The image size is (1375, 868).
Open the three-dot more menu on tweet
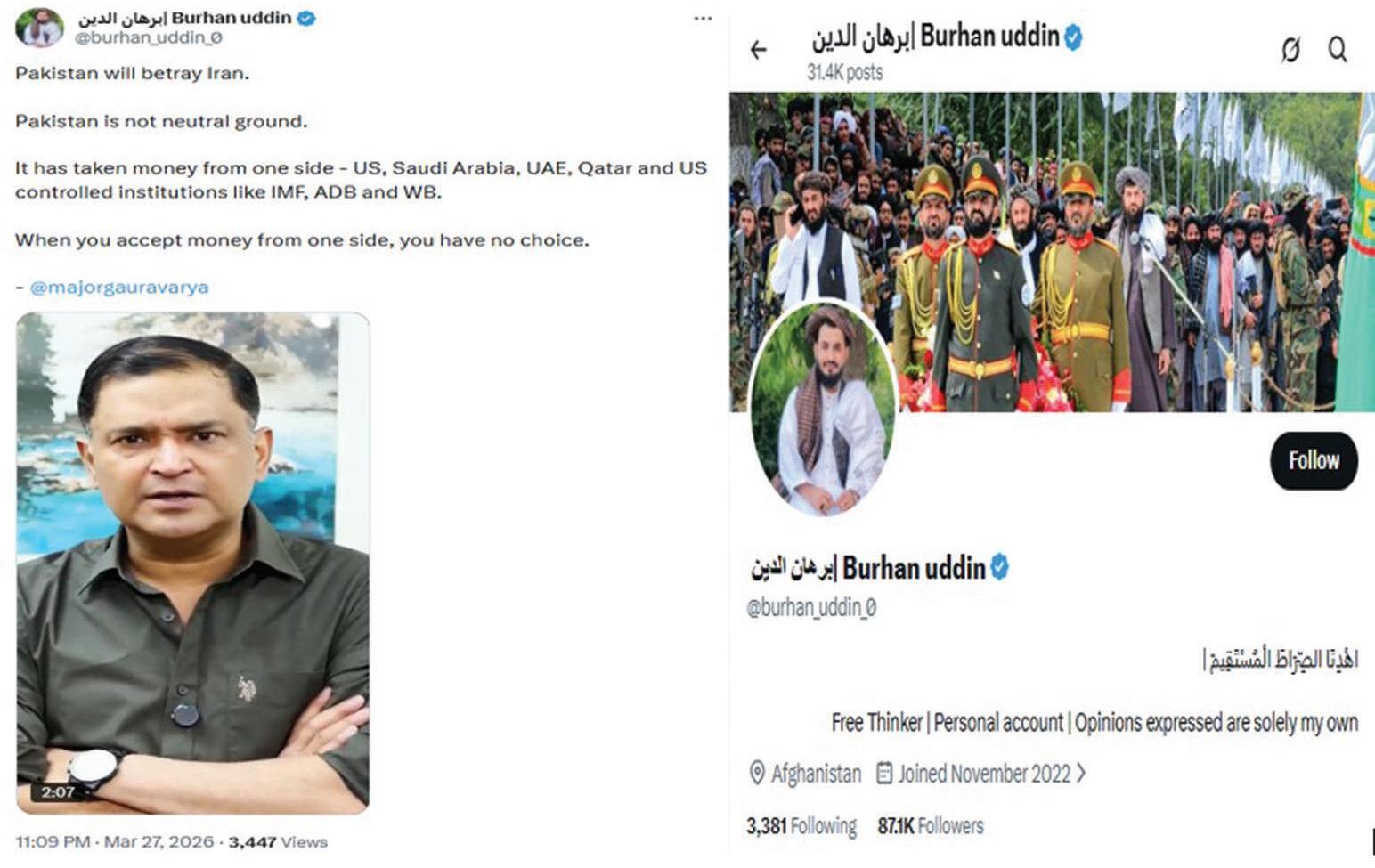point(703,19)
